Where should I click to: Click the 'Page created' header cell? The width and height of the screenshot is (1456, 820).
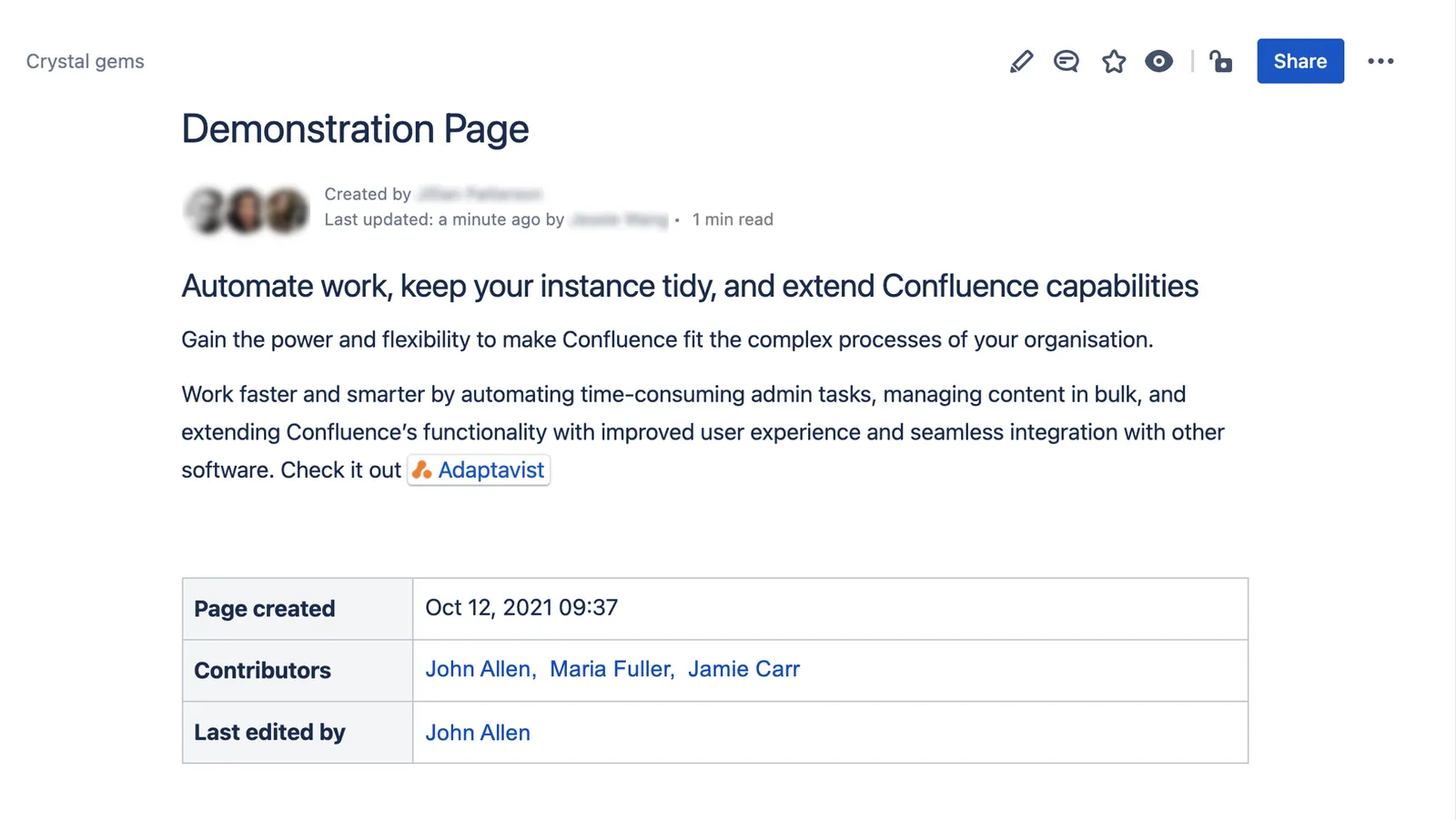[298, 609]
